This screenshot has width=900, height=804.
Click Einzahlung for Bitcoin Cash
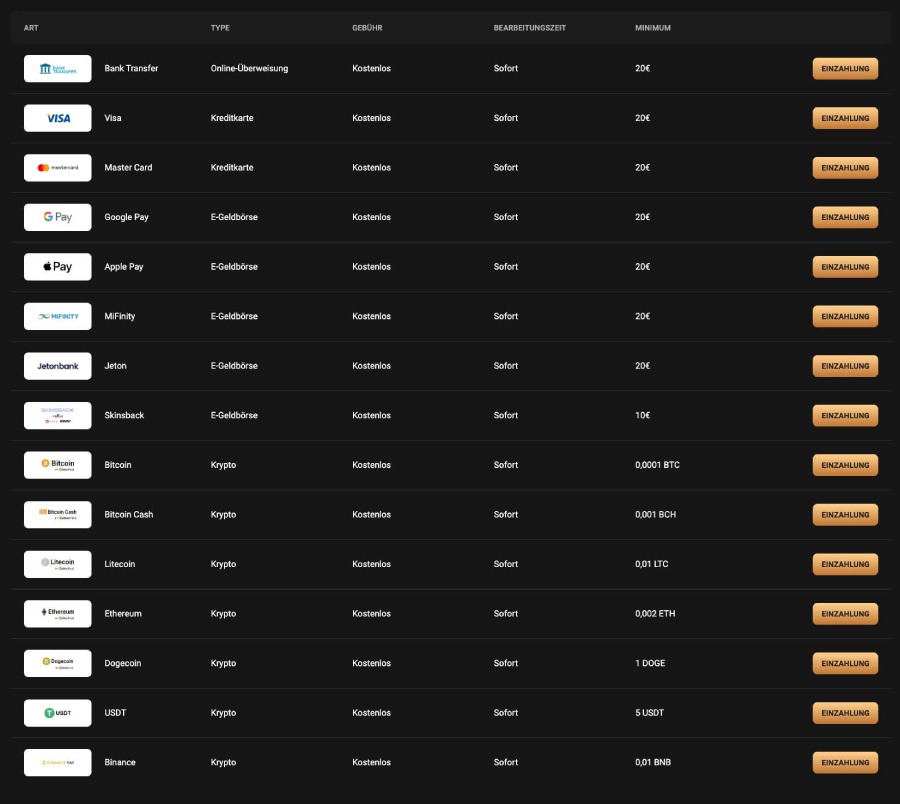pos(845,514)
